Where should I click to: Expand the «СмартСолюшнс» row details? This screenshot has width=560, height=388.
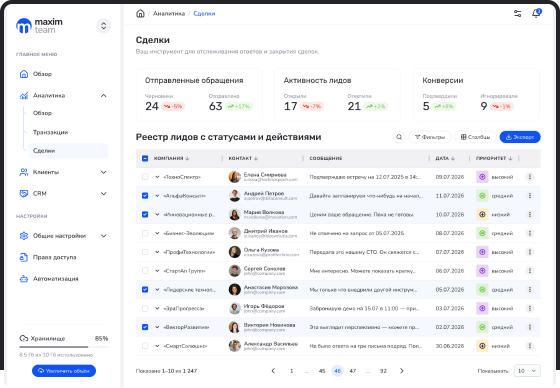click(x=157, y=346)
